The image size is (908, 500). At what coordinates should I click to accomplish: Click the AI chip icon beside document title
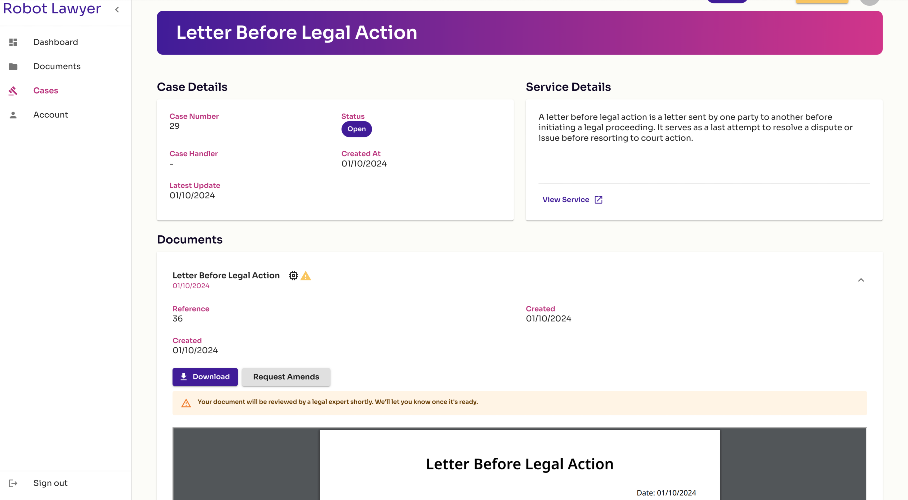[x=294, y=276]
